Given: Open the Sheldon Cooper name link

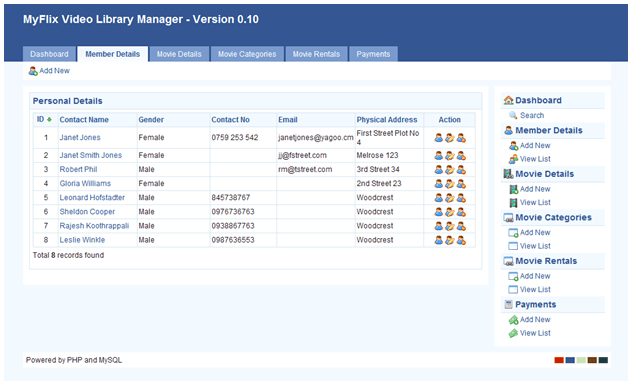Looking at the screenshot, I should (x=87, y=212).
